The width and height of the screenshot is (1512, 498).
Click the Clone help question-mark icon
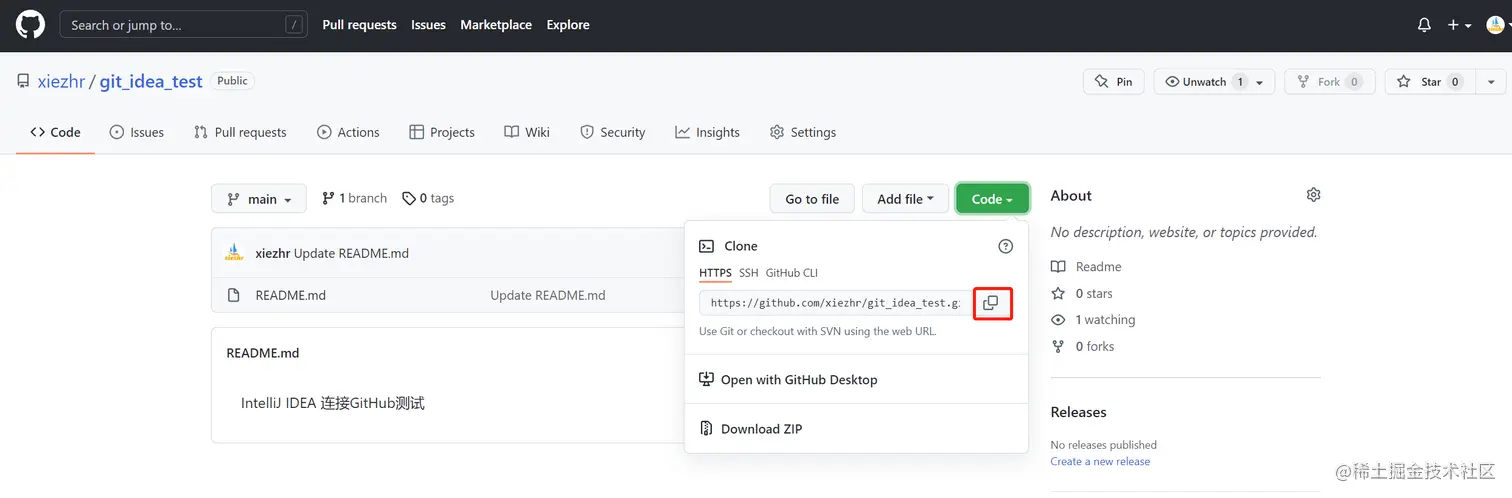tap(1006, 246)
